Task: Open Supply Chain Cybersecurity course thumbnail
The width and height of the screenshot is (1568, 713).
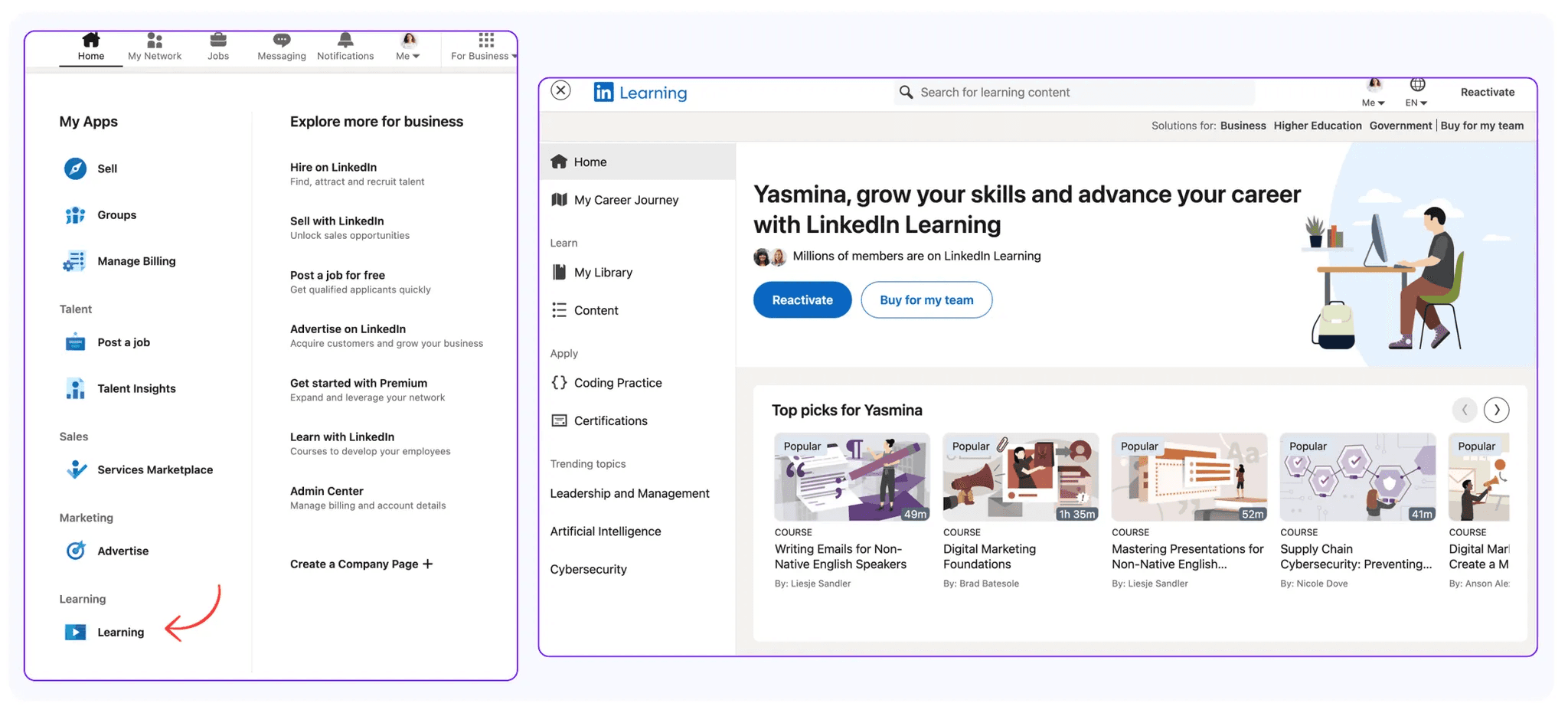Action: (x=1358, y=477)
